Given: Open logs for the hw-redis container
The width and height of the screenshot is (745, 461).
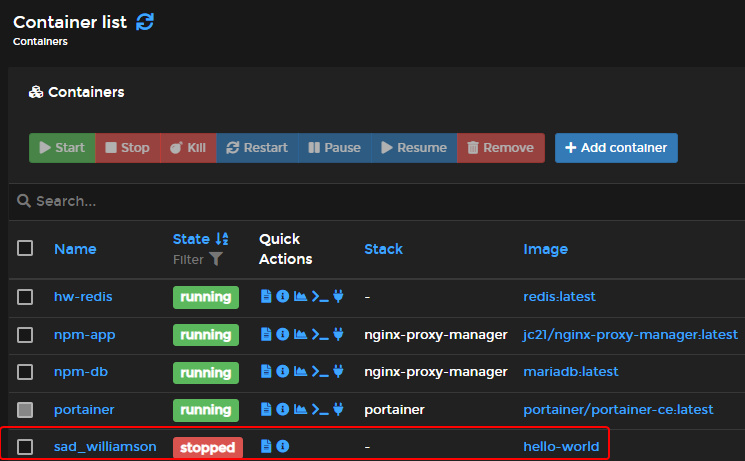Looking at the screenshot, I should pos(266,297).
